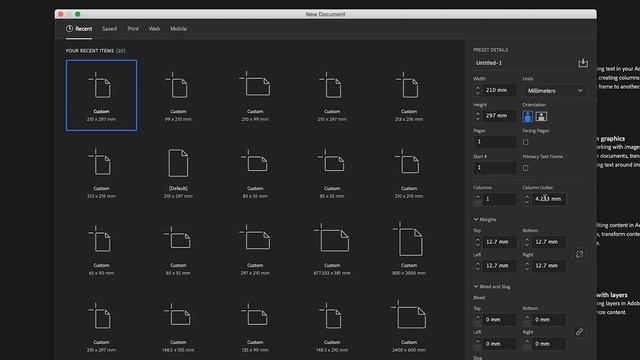
Task: Select the [Default] 210 x 297 mm preset
Action: pyautogui.click(x=178, y=173)
